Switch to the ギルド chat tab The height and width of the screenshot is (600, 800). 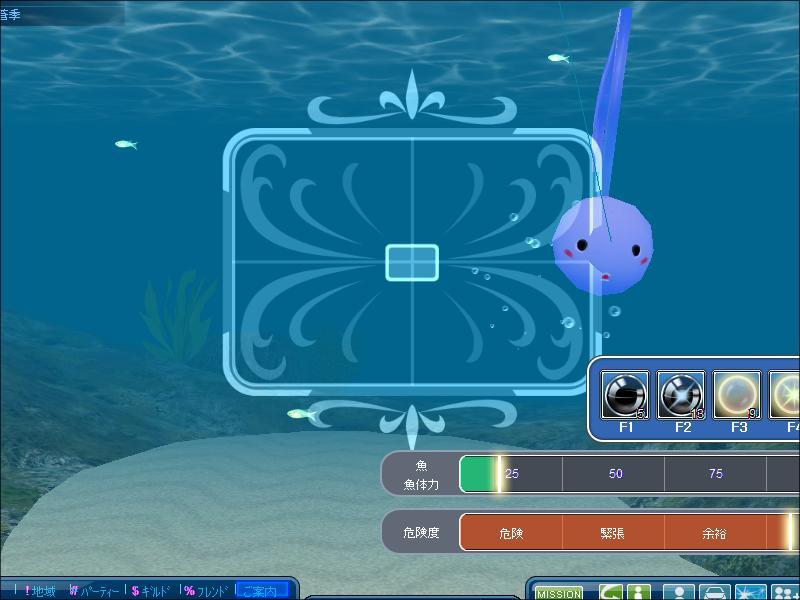(x=151, y=591)
